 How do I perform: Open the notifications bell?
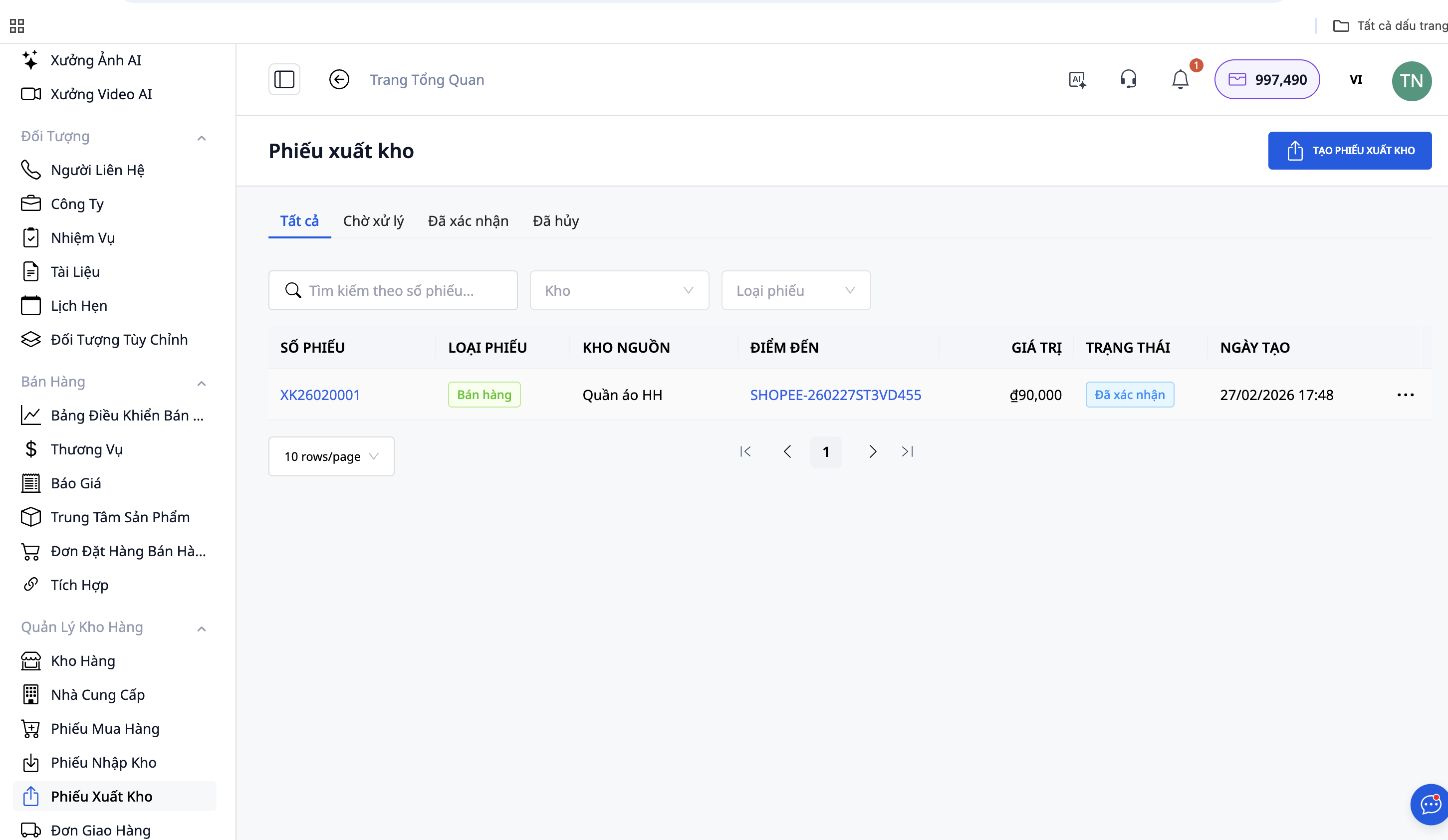pos(1180,79)
